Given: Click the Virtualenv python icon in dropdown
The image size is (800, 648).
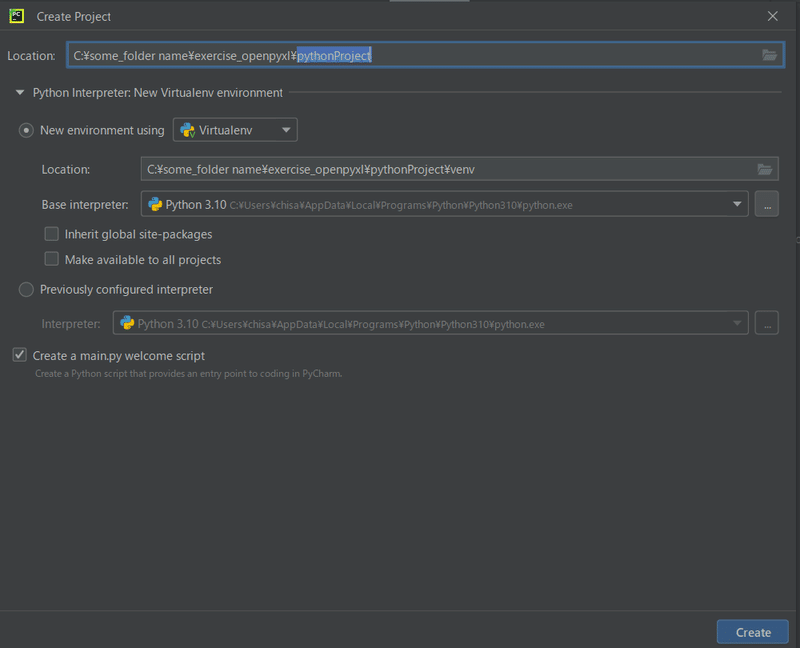Looking at the screenshot, I should [188, 130].
